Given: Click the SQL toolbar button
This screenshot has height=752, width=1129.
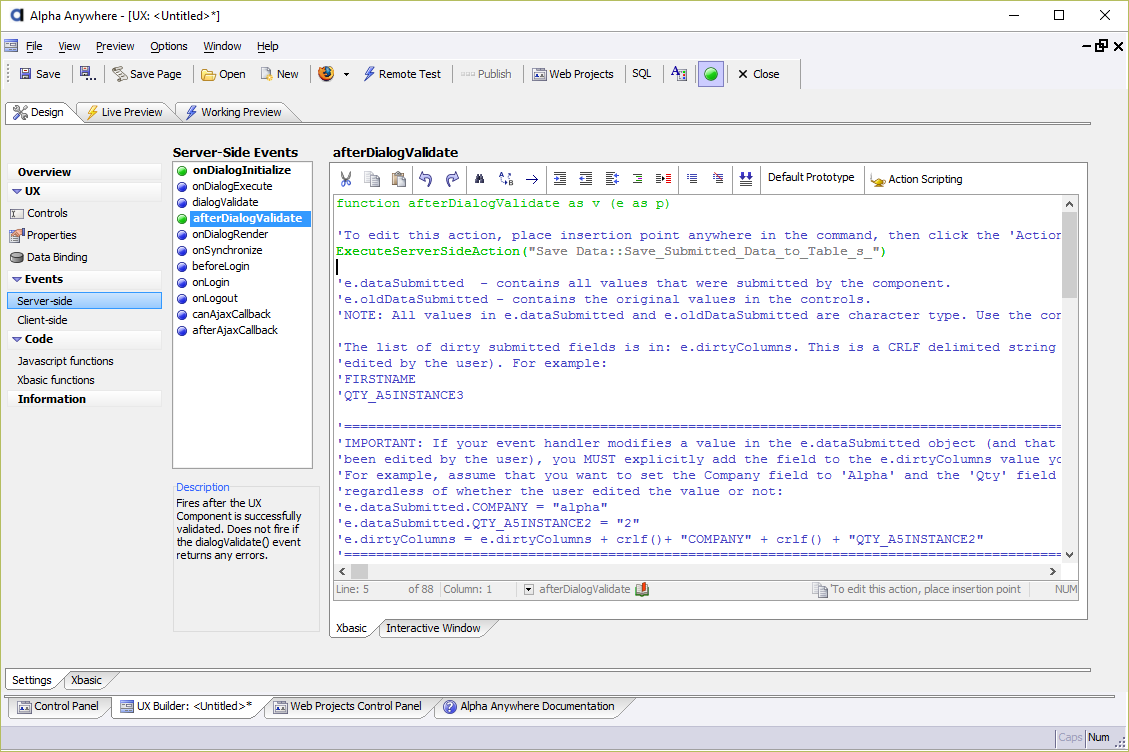Looking at the screenshot, I should [x=642, y=73].
